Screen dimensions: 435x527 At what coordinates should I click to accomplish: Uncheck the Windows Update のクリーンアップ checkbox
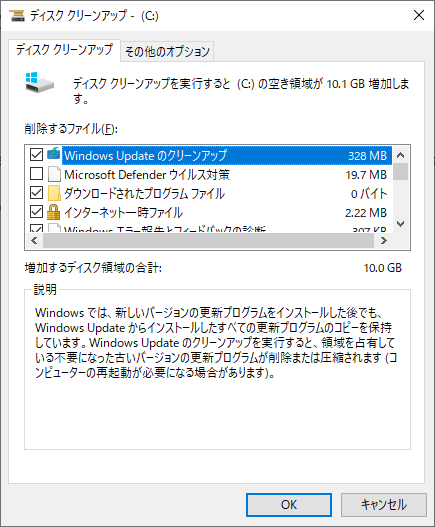[x=36, y=155]
